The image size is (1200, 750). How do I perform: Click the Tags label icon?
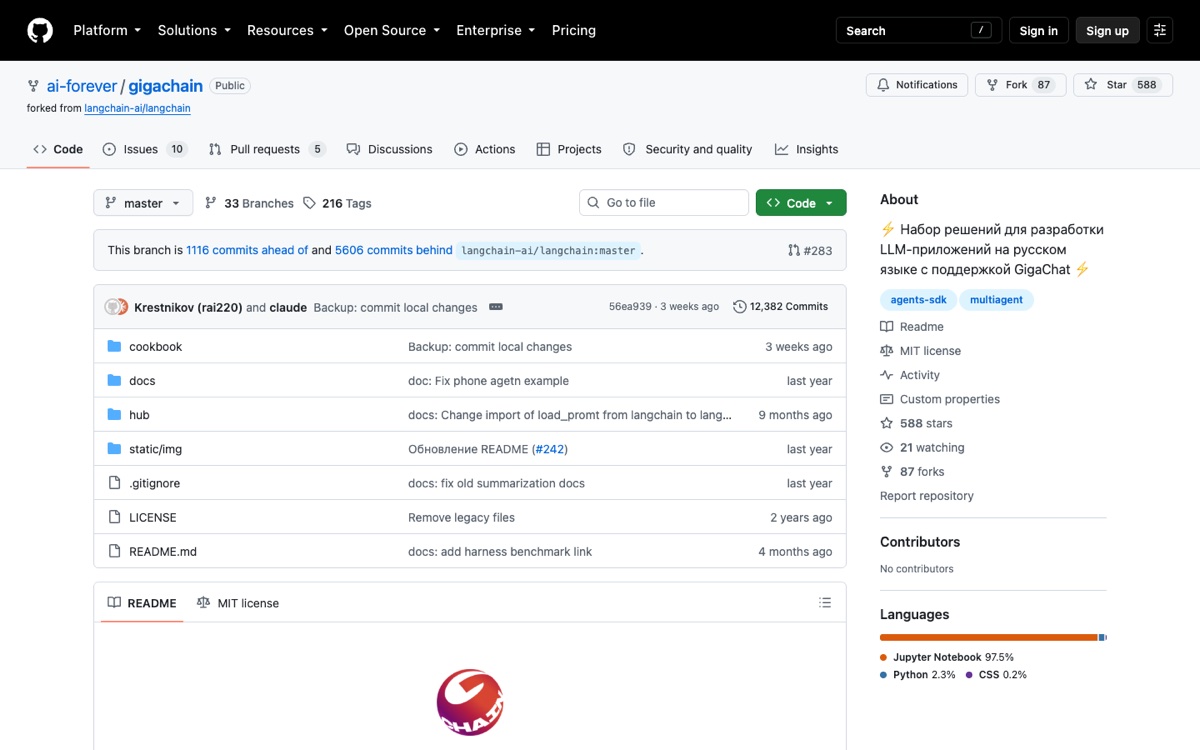pos(309,203)
